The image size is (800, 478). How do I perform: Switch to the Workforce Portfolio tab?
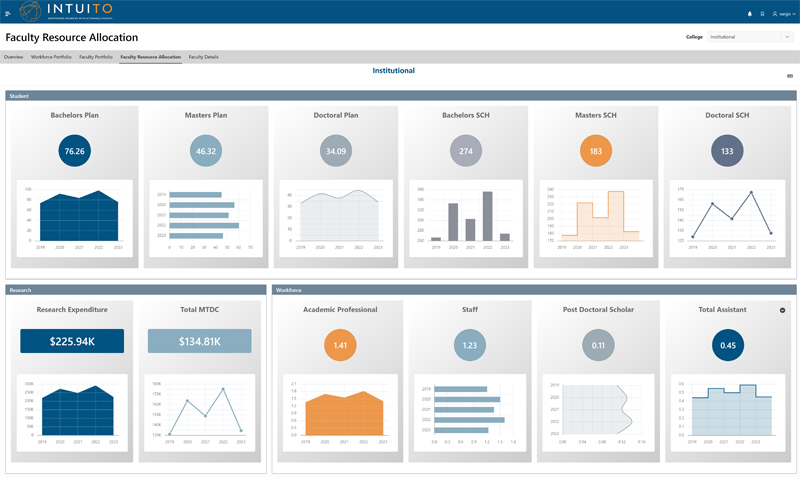click(x=51, y=57)
